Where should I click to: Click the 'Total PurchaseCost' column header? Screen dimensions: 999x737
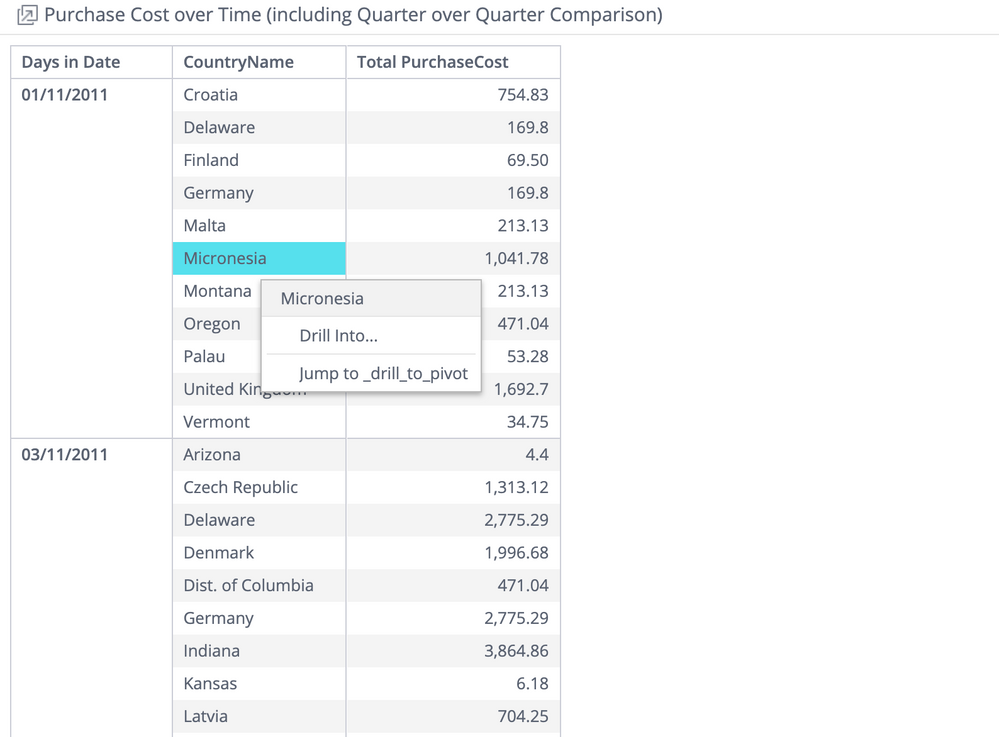[x=432, y=62]
